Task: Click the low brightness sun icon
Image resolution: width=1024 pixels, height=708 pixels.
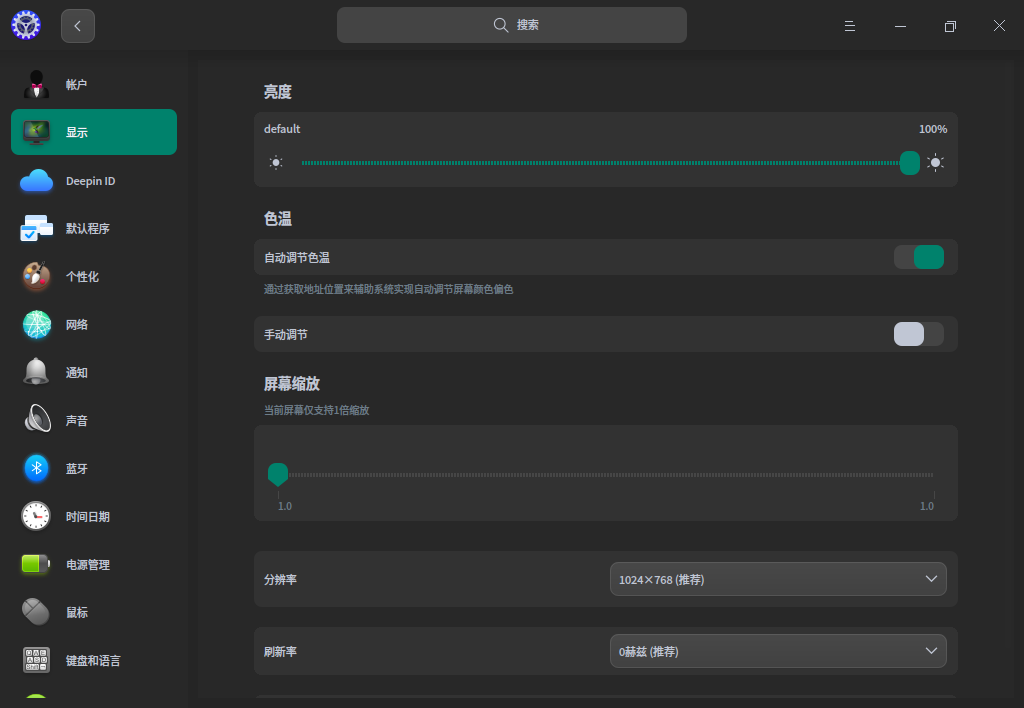Action: 276,163
